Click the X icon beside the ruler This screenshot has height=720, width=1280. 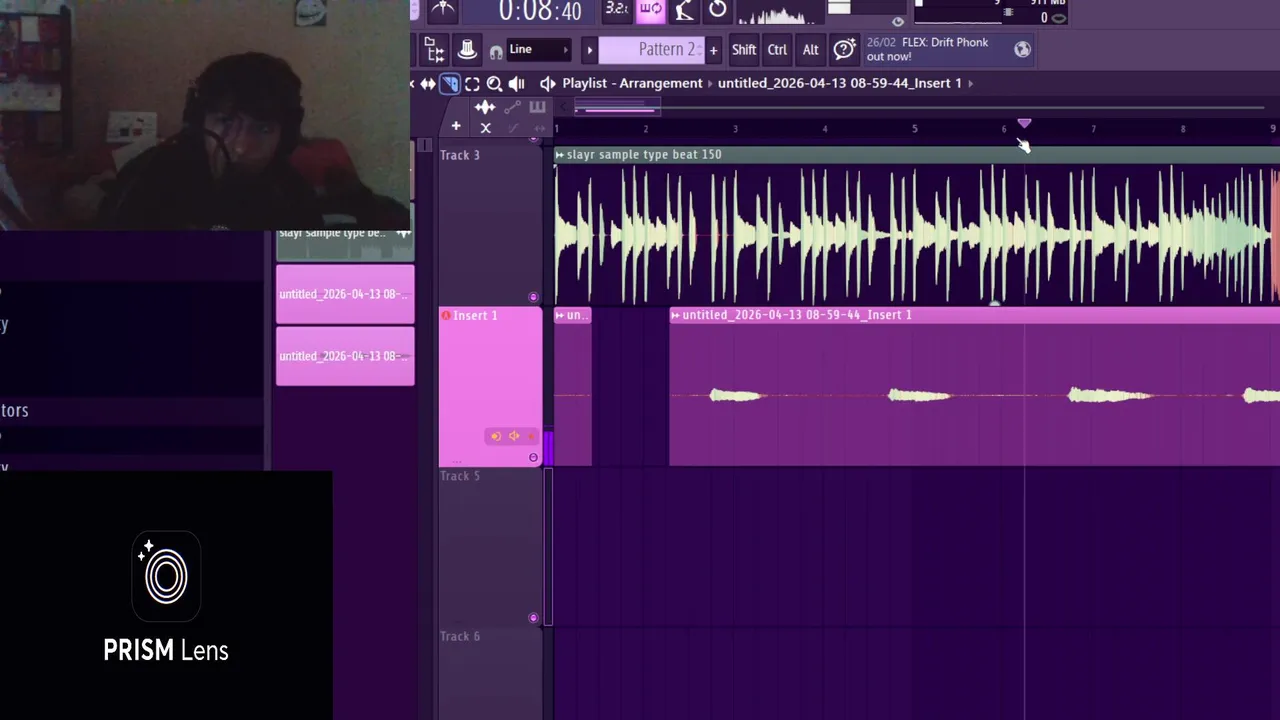click(x=485, y=128)
